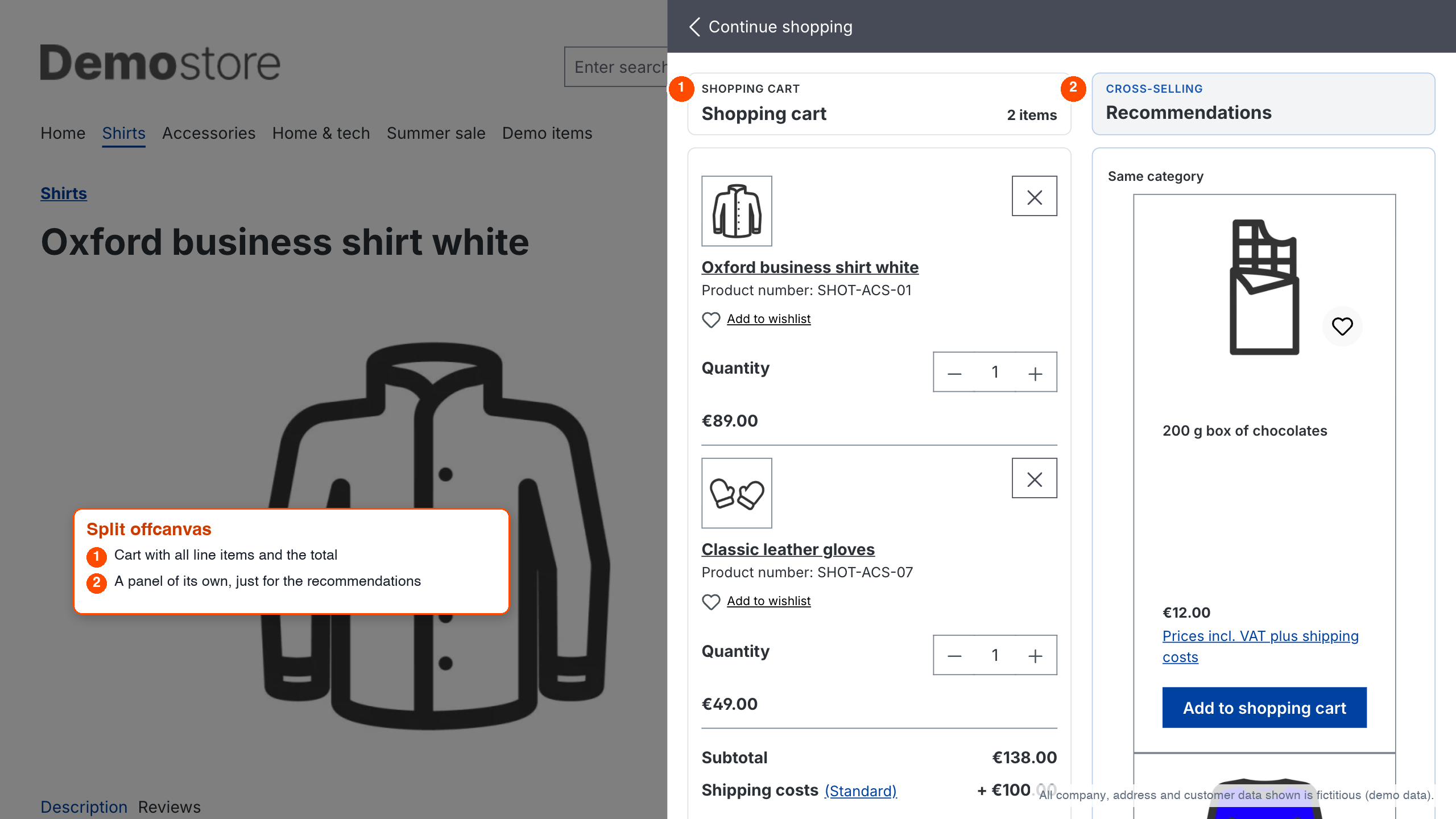Screen dimensions: 1456x819
Task: Open Summer sale navigation category
Action: pyautogui.click(x=436, y=133)
